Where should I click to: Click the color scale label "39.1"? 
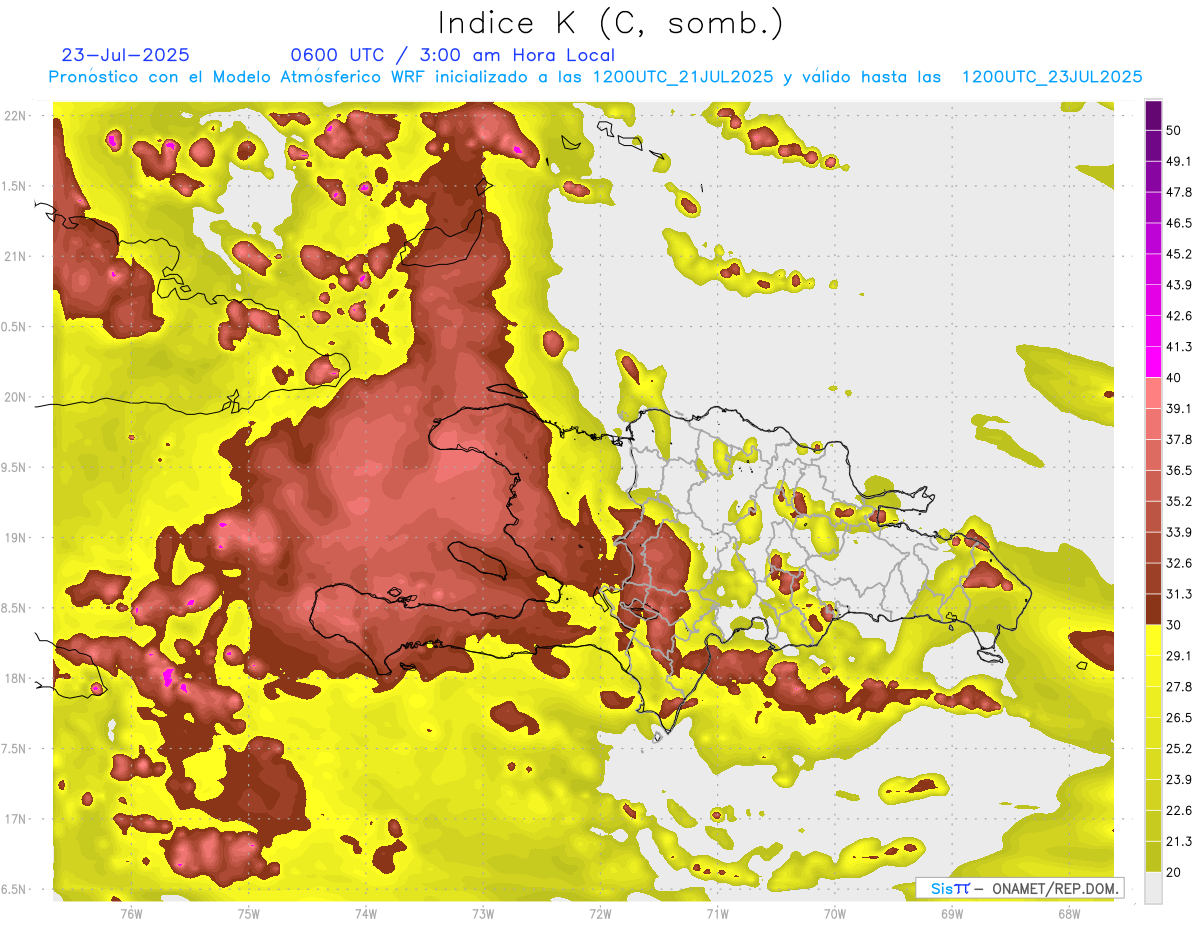pos(1179,408)
